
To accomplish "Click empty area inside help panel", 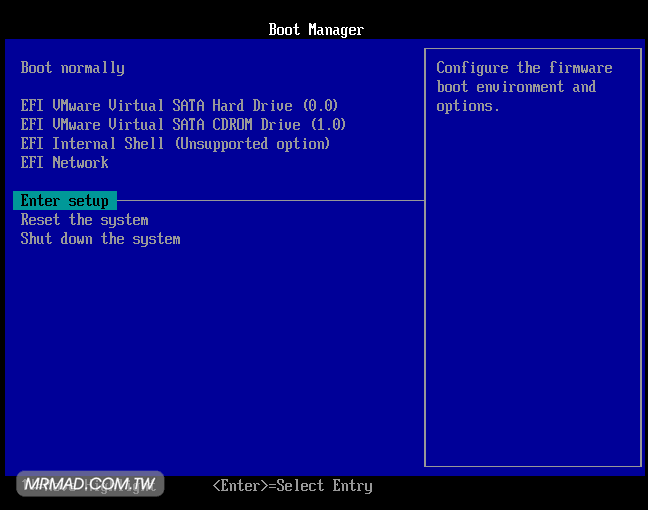I will pos(530,300).
